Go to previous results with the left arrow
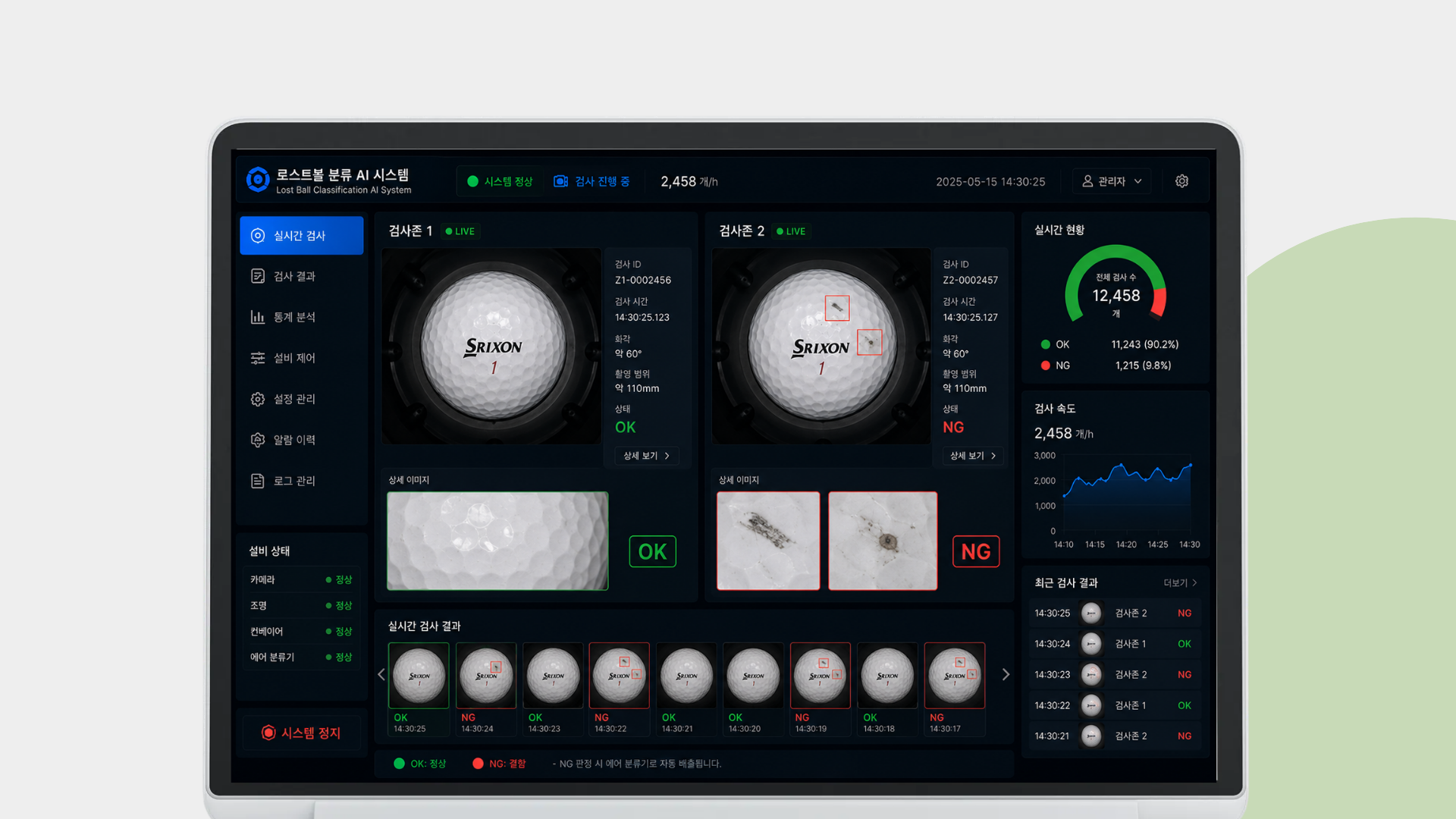 tap(381, 674)
